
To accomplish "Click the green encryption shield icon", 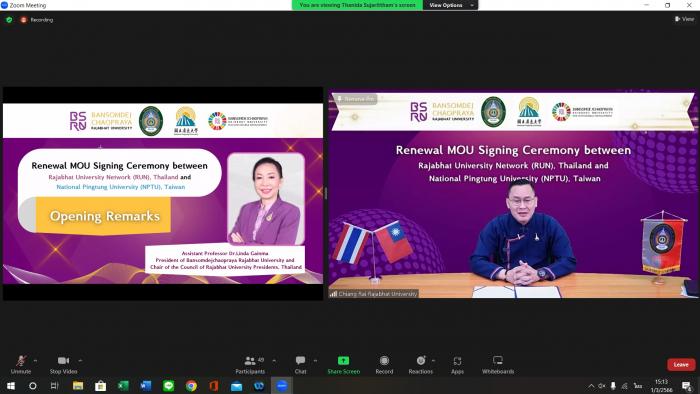I will [9, 20].
